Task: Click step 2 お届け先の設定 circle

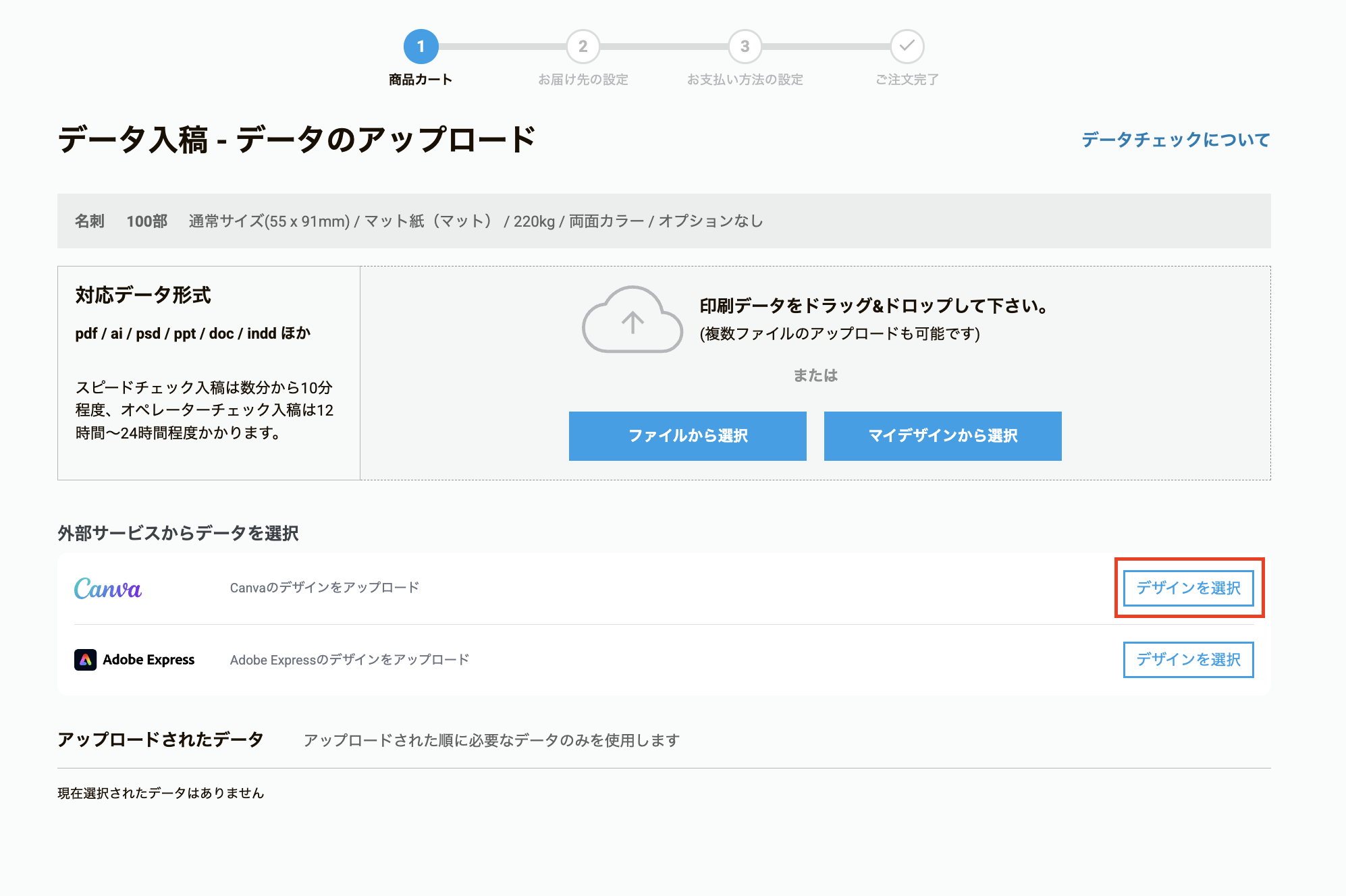Action: 583,47
